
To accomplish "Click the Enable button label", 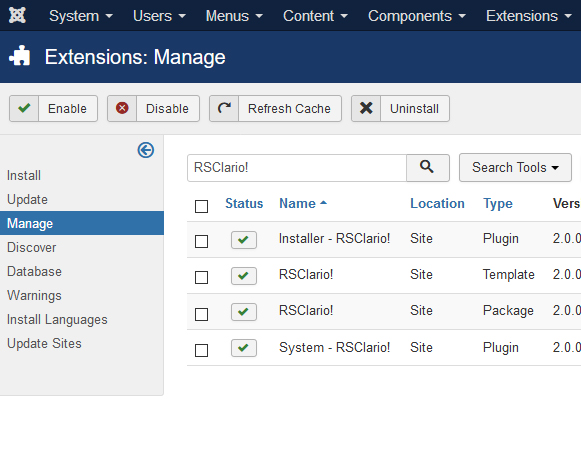I will coord(67,109).
